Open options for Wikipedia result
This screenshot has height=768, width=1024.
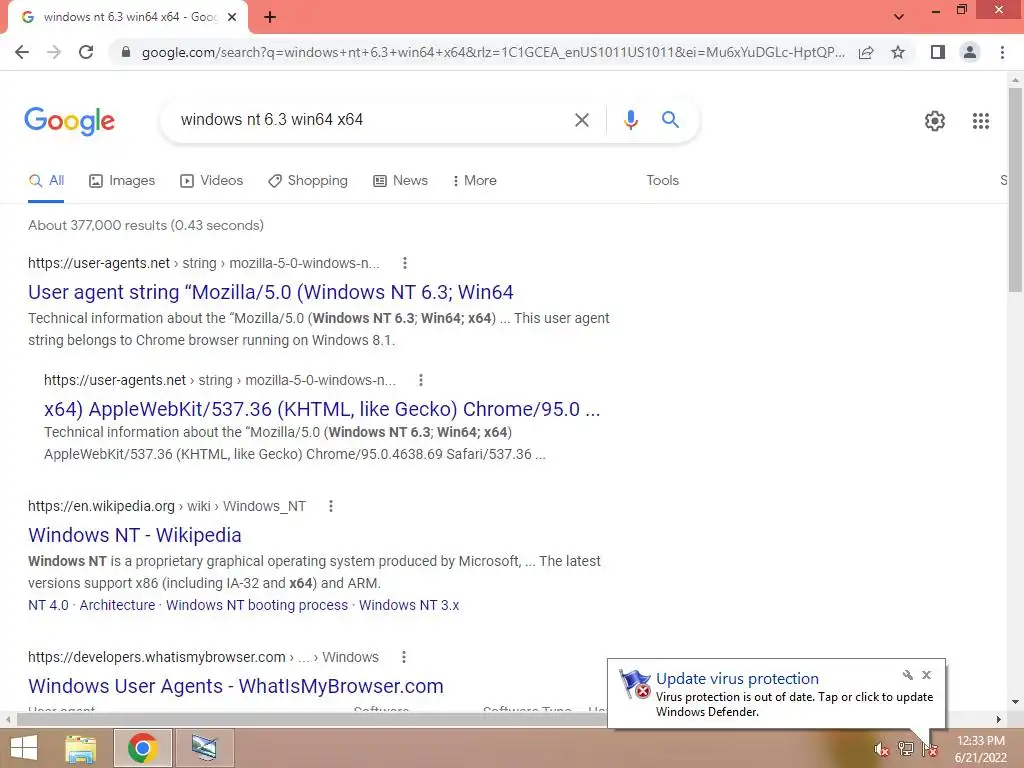point(330,506)
